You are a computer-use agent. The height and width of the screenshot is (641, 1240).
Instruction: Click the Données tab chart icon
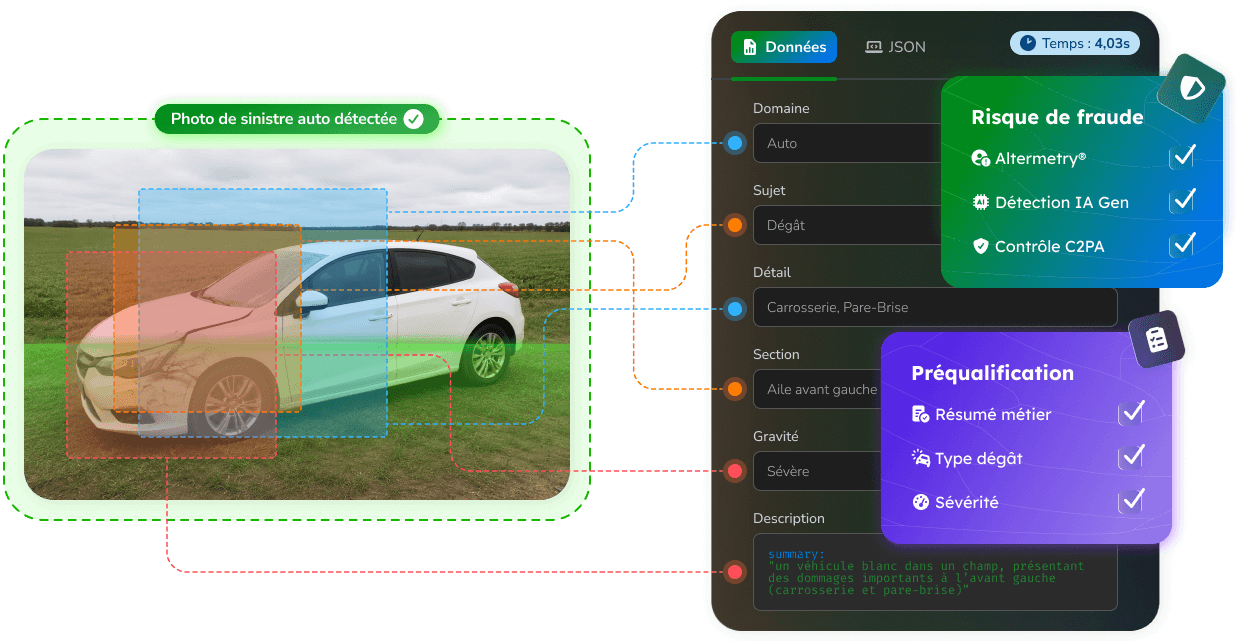point(750,47)
